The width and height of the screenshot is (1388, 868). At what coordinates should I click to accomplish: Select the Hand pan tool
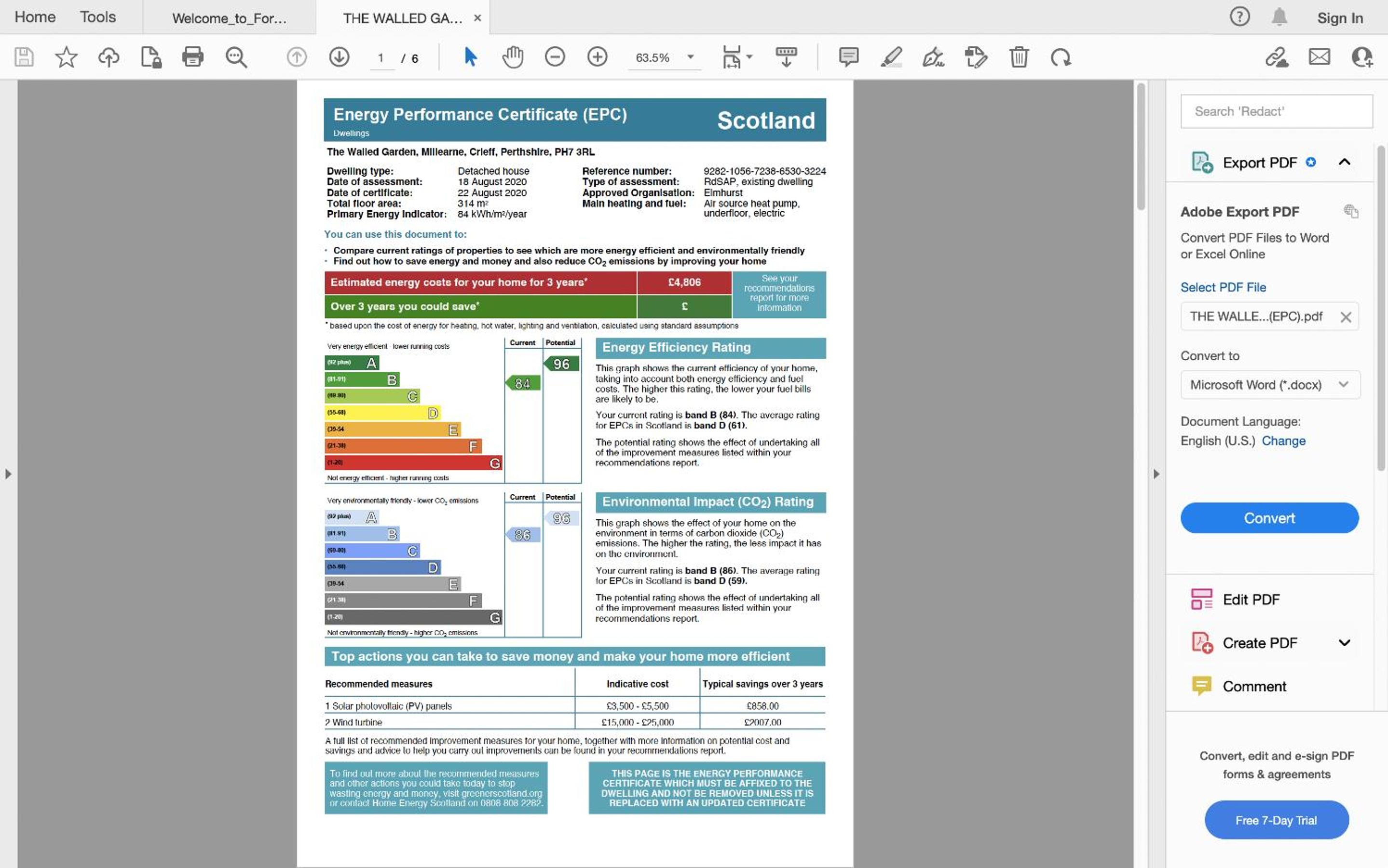pos(513,57)
